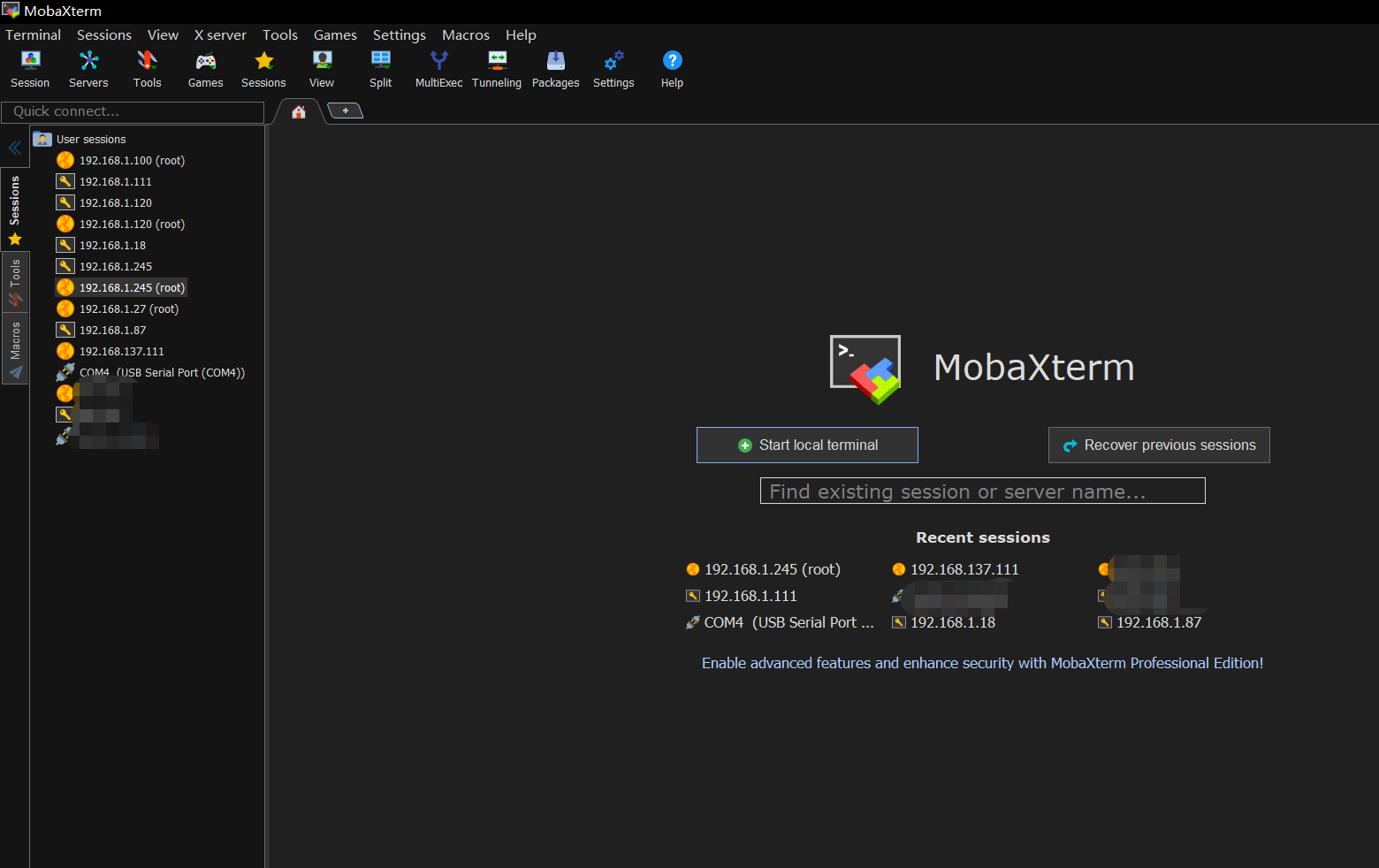
Task: Open the Sessions menu in menu bar
Action: point(104,34)
